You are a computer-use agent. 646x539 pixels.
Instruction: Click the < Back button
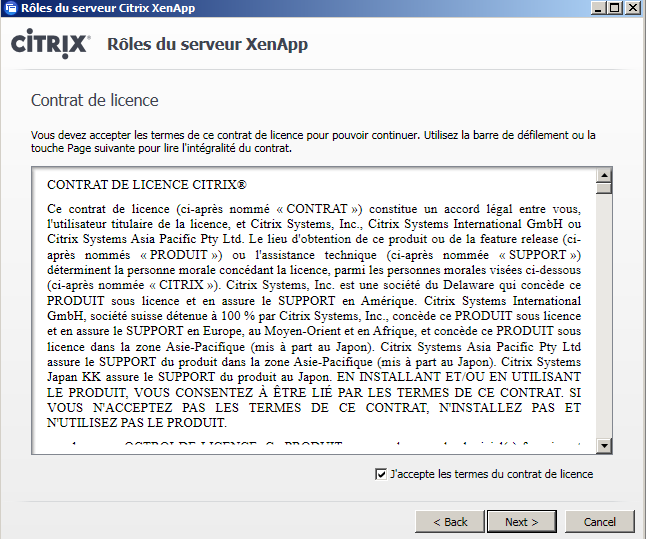[x=450, y=522]
